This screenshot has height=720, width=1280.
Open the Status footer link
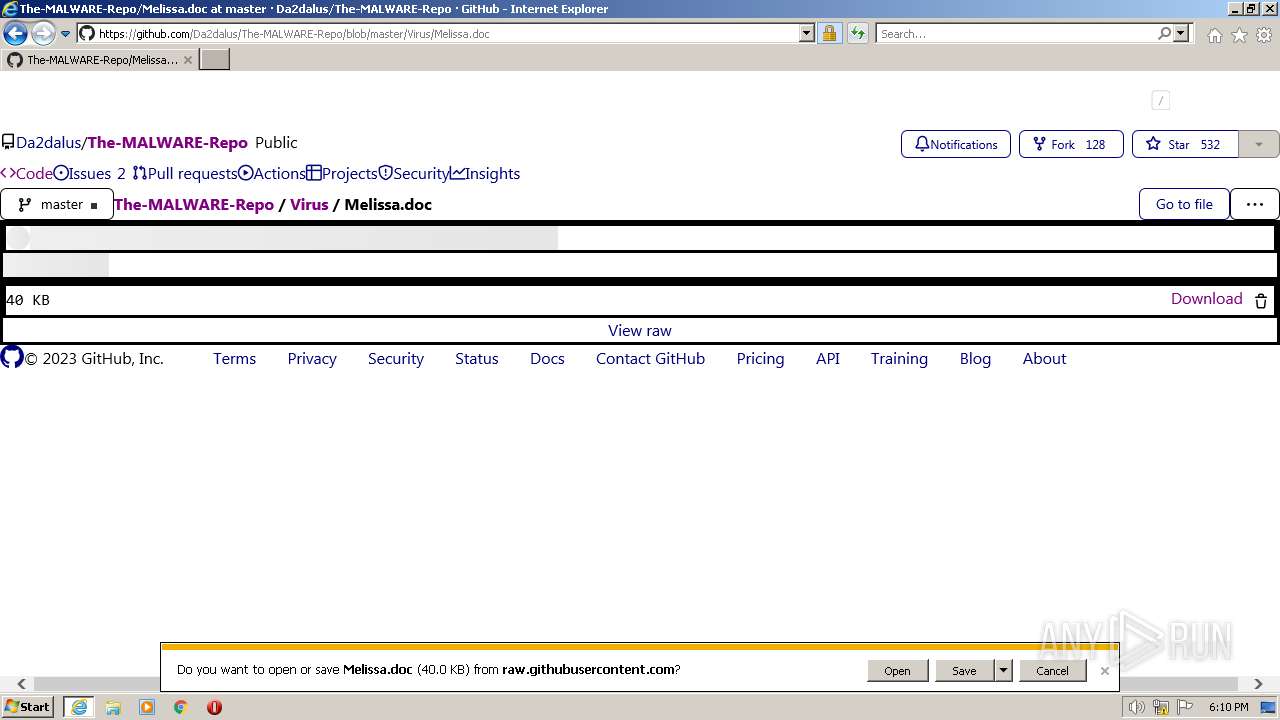pos(477,359)
